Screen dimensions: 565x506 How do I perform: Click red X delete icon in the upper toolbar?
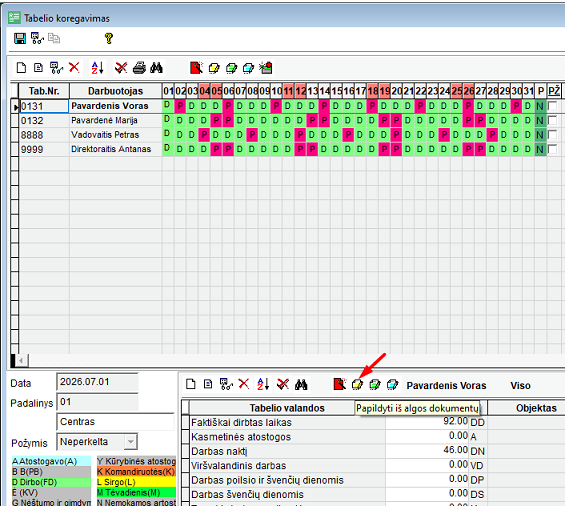(x=74, y=67)
